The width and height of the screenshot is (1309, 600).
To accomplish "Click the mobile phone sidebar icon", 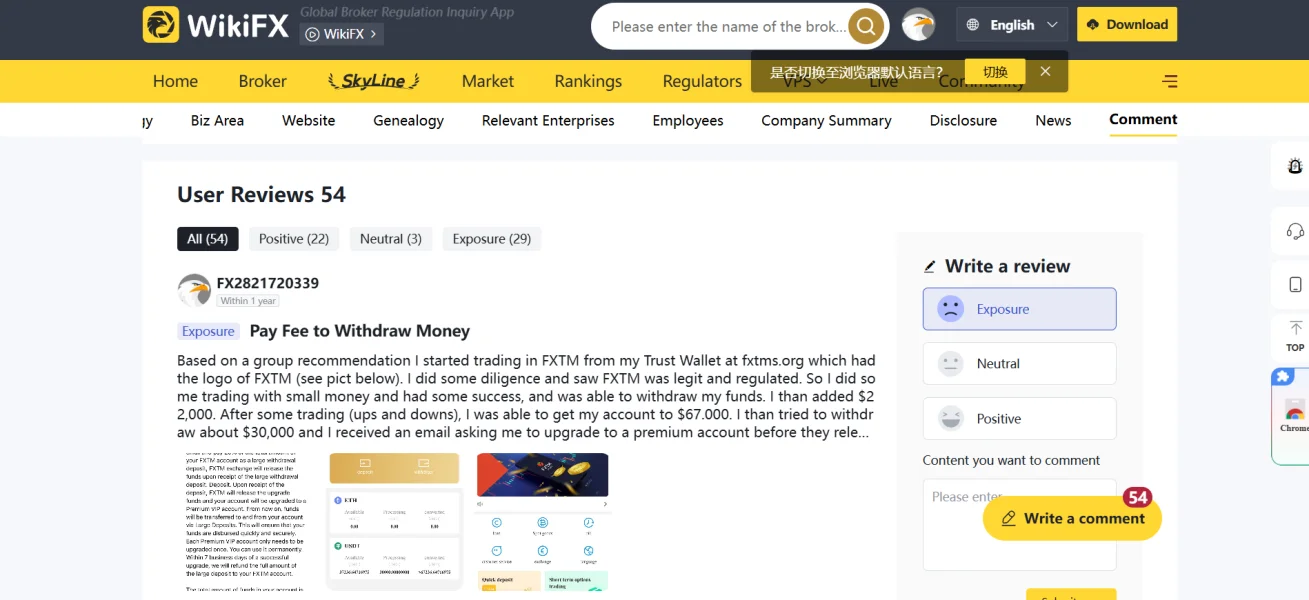I will tap(1295, 285).
